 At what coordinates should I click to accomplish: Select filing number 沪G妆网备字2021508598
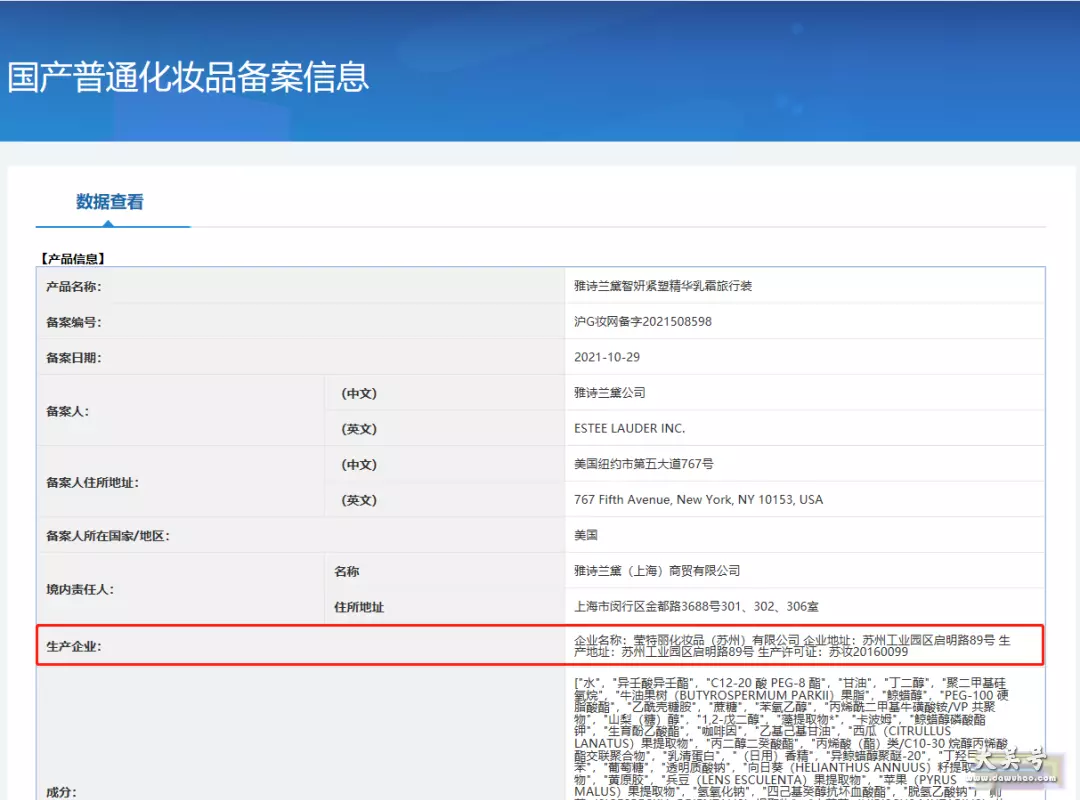(x=643, y=322)
